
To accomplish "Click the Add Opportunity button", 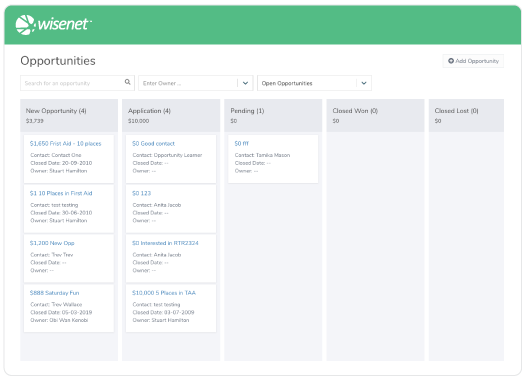I will [x=473, y=61].
